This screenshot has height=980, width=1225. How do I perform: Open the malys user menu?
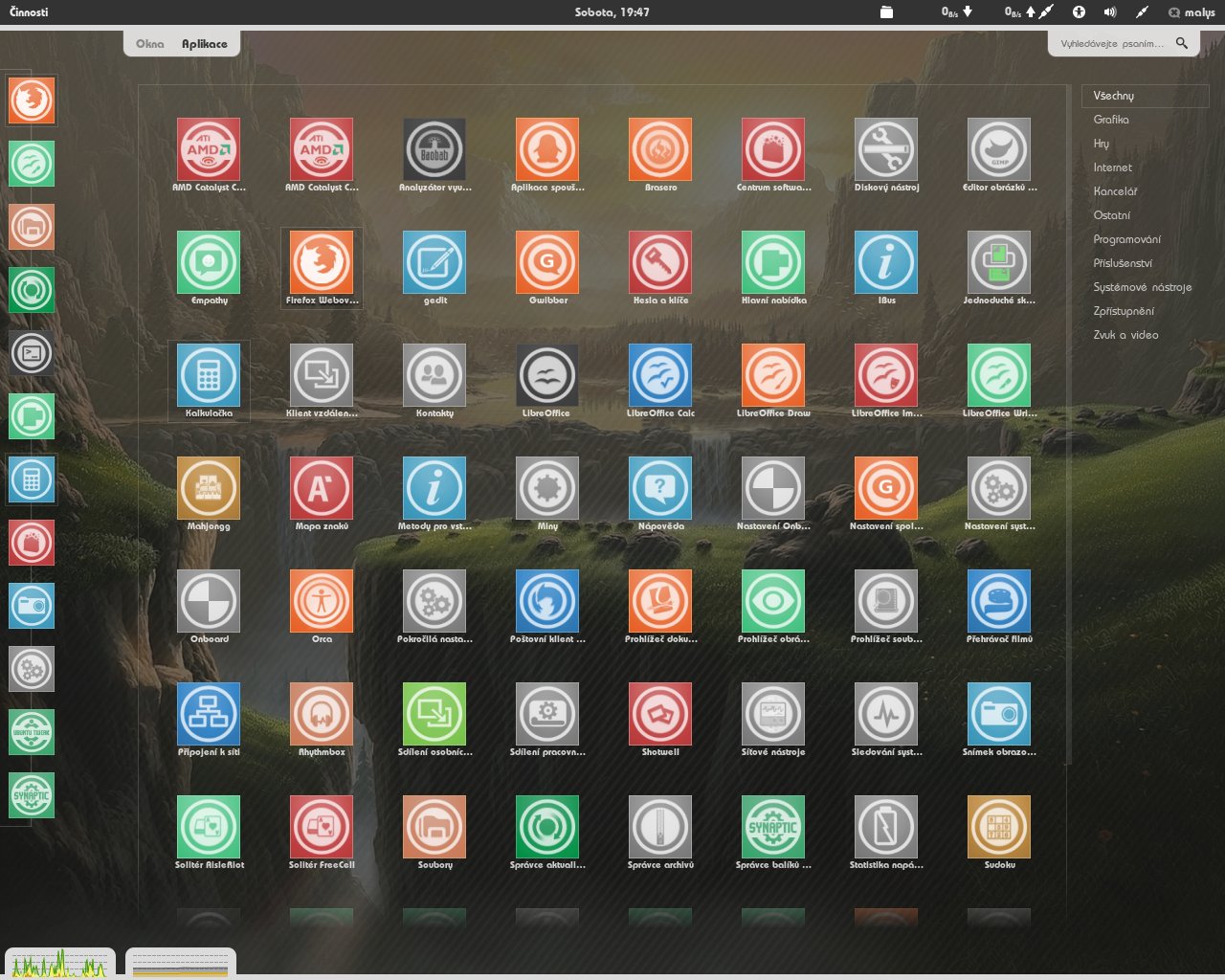[1192, 12]
